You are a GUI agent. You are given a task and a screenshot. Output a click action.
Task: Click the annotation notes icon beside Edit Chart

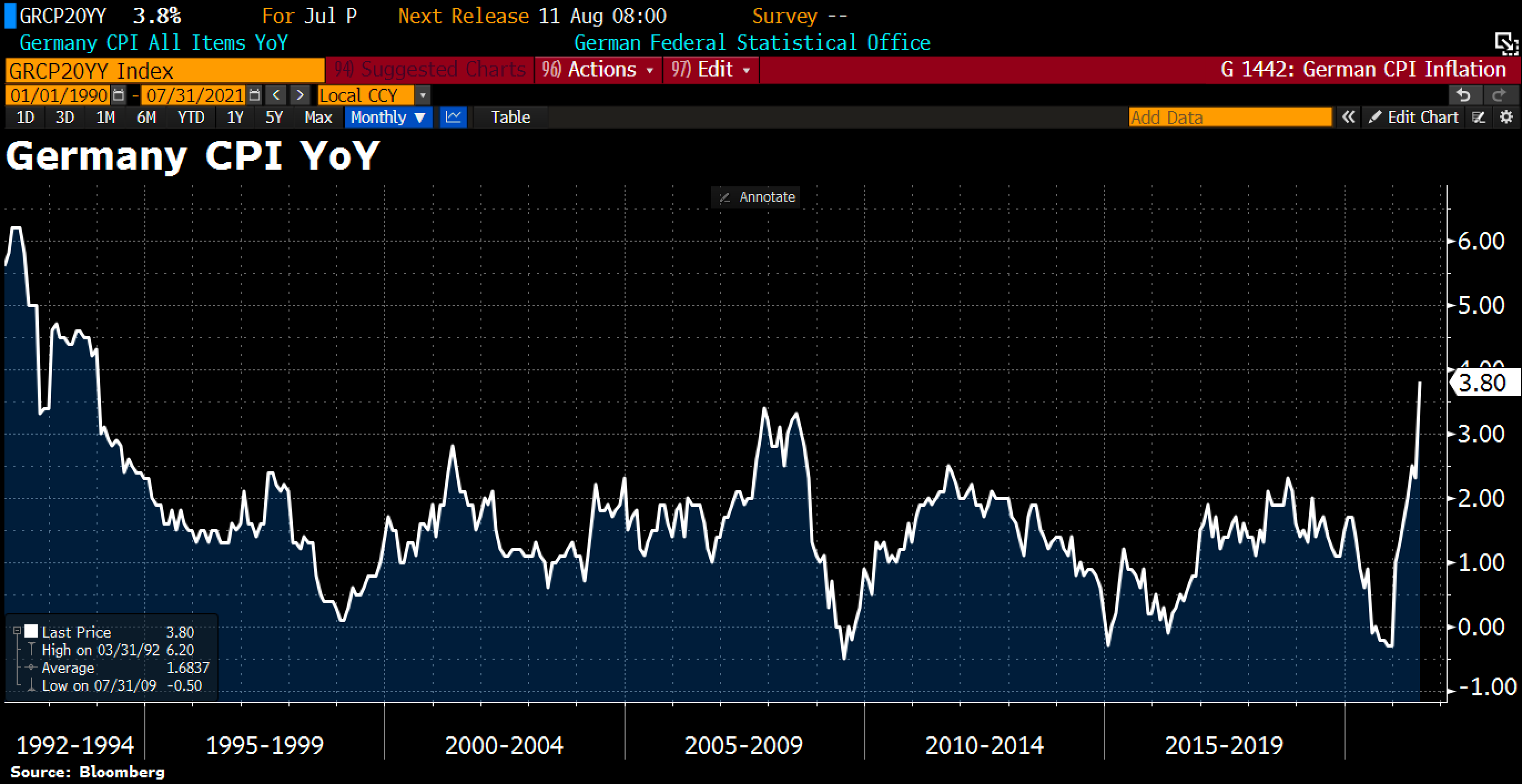coord(1479,117)
